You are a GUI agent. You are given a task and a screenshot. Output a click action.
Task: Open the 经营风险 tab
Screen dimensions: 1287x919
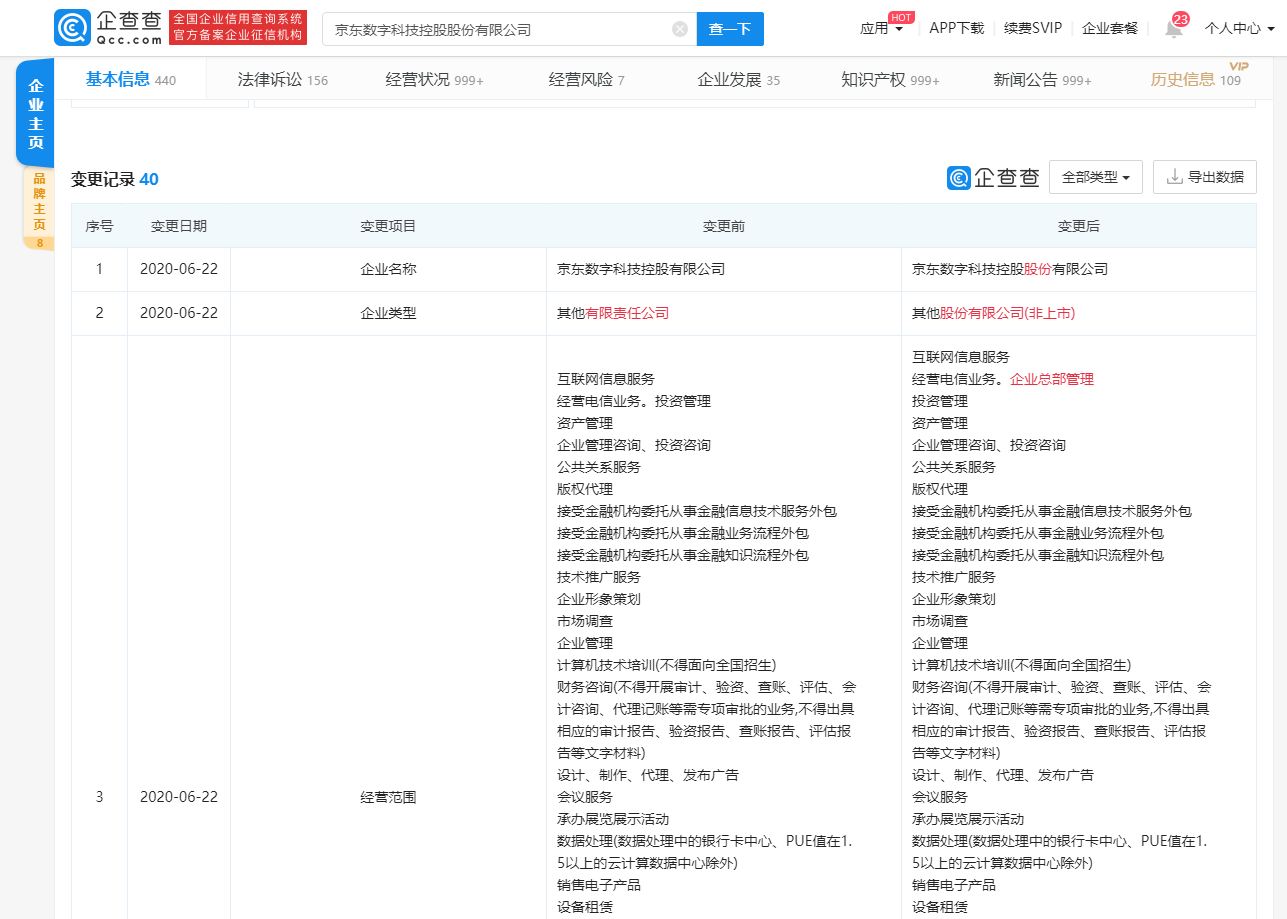(586, 80)
